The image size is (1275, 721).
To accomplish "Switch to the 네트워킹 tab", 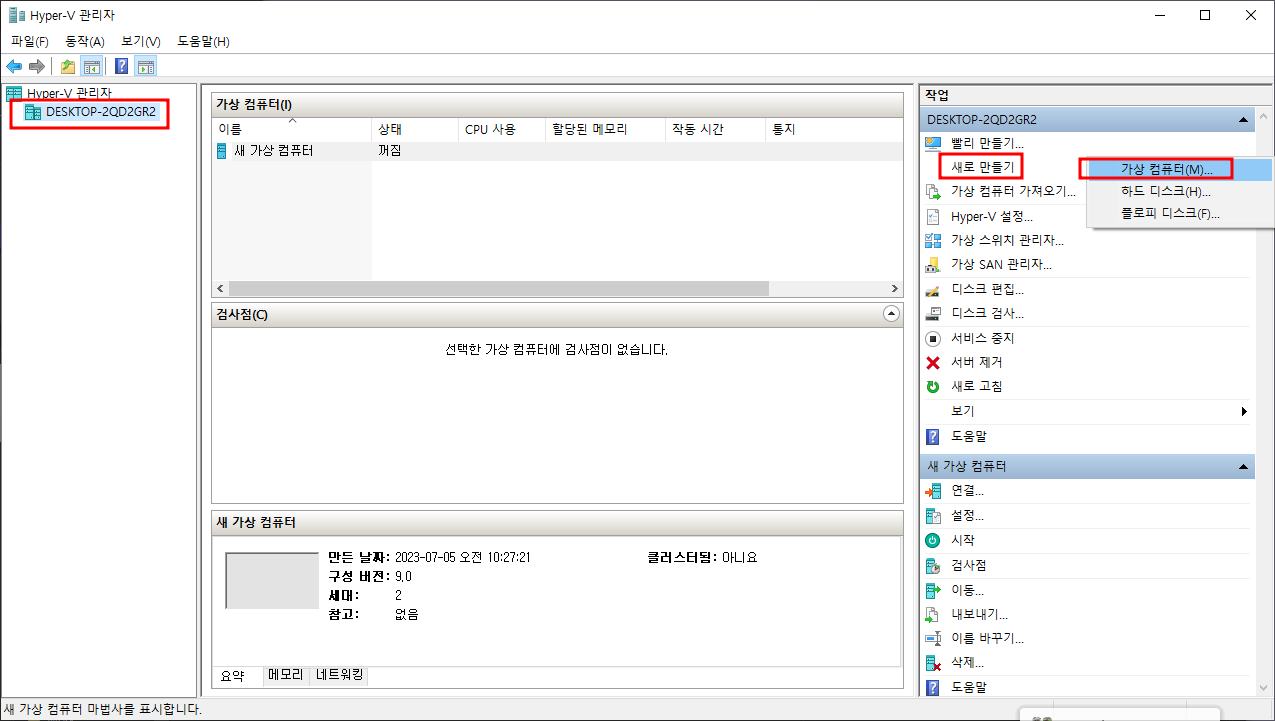I will [341, 675].
